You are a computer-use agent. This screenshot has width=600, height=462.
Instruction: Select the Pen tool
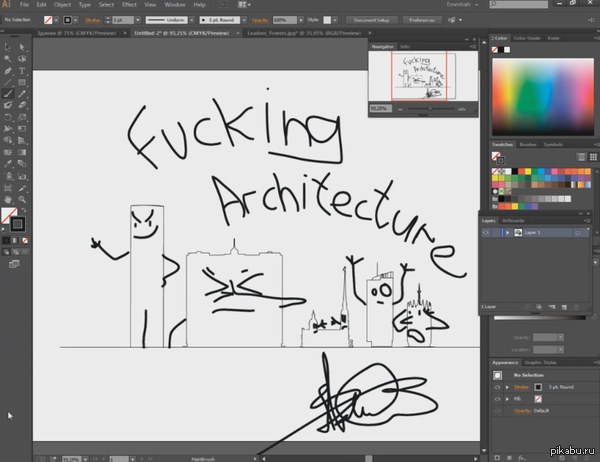click(x=8, y=70)
